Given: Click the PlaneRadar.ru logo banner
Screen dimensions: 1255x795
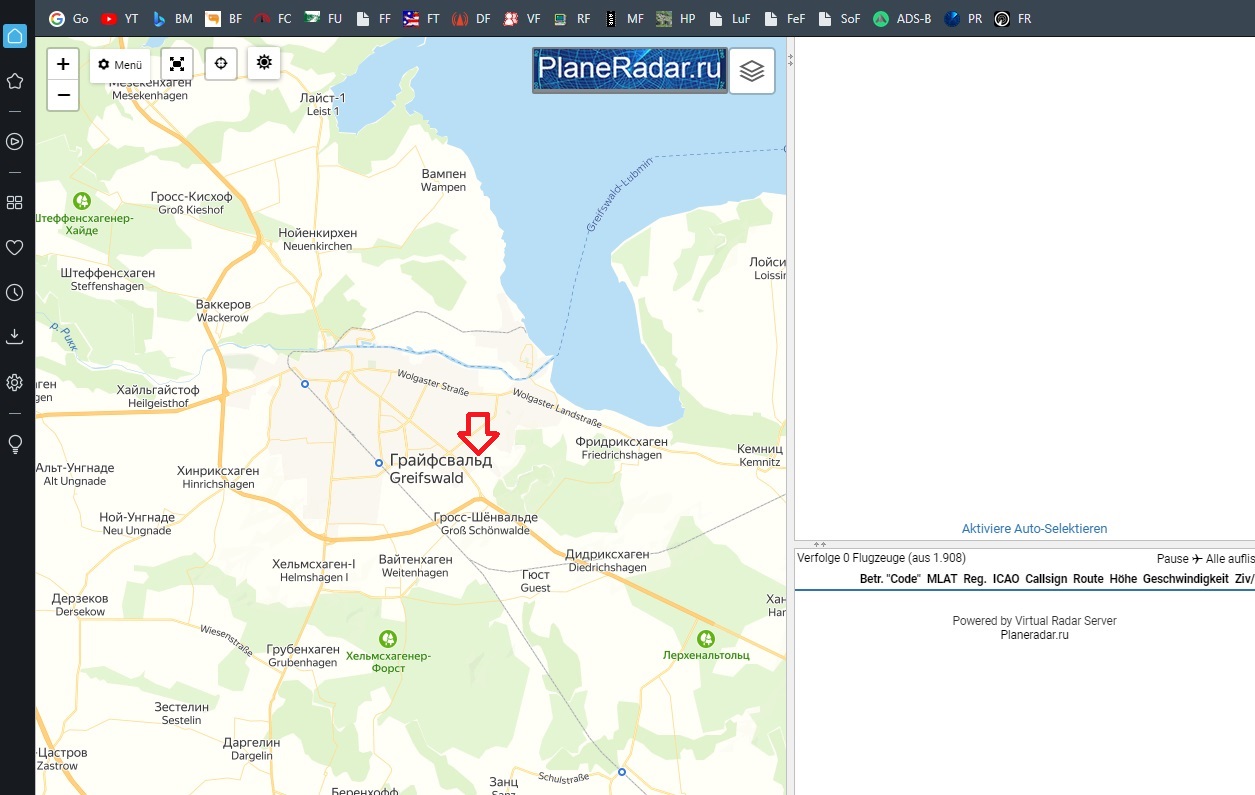Looking at the screenshot, I should pyautogui.click(x=629, y=69).
